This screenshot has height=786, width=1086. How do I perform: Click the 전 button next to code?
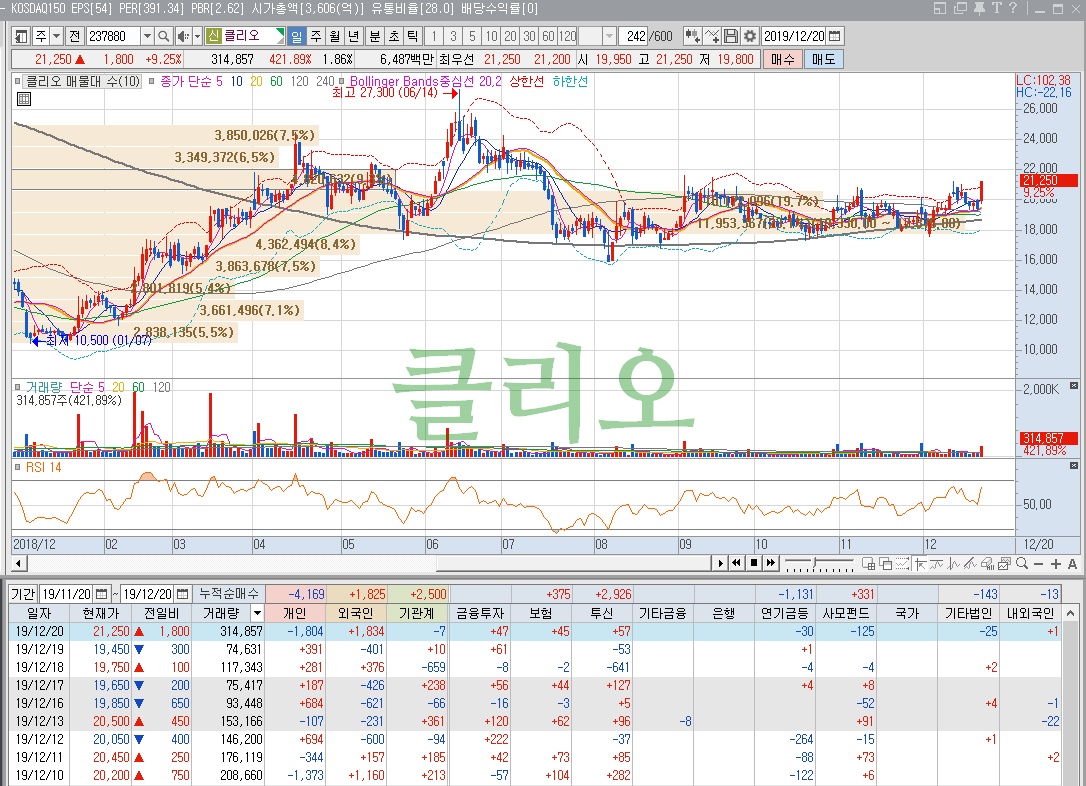[x=75, y=36]
